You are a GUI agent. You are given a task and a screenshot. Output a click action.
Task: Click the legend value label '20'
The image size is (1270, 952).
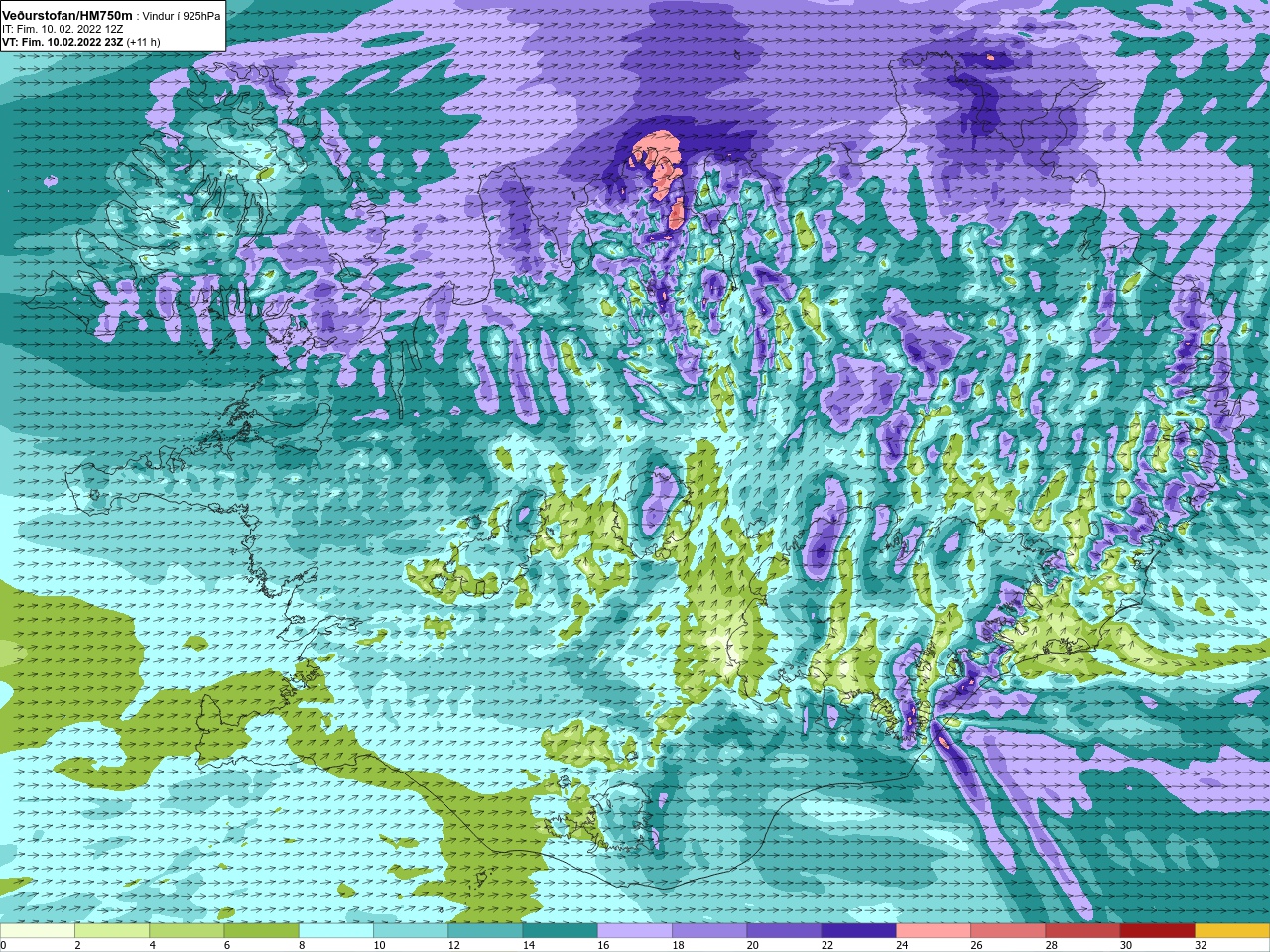point(753,945)
